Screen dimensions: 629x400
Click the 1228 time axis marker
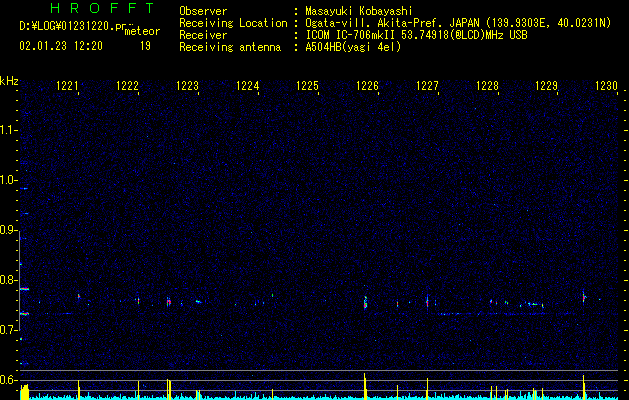tap(487, 86)
